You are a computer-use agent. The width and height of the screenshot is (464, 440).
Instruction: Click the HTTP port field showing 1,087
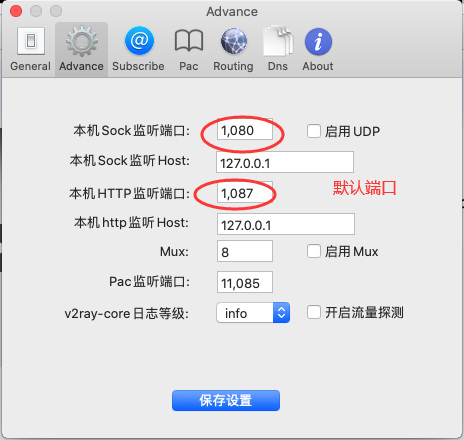[x=245, y=192]
